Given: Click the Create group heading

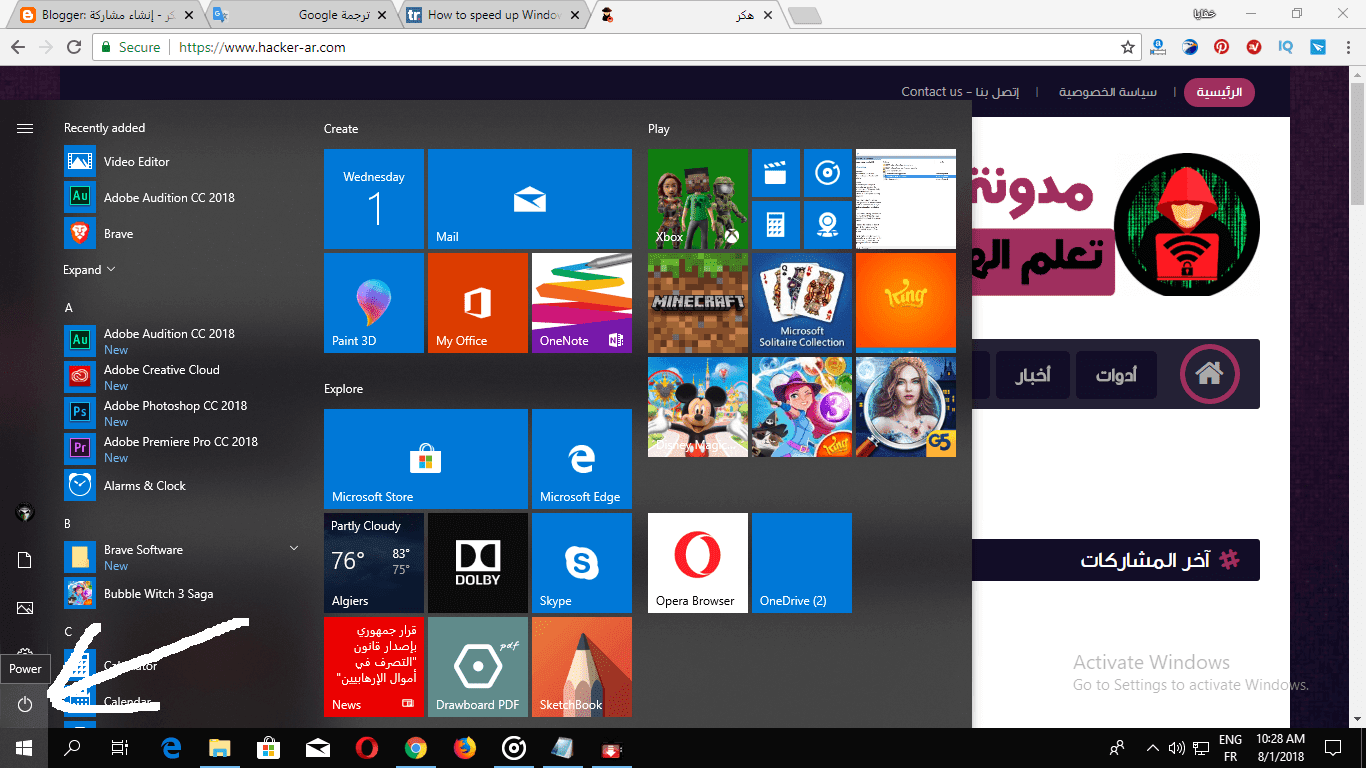Looking at the screenshot, I should coord(341,129).
